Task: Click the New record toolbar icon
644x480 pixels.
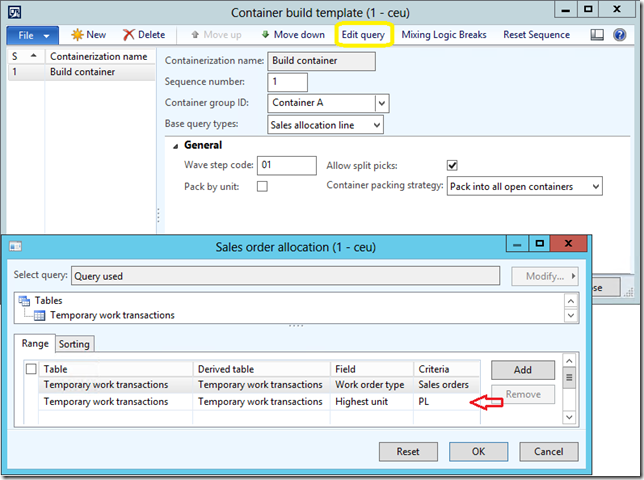Action: (x=77, y=35)
